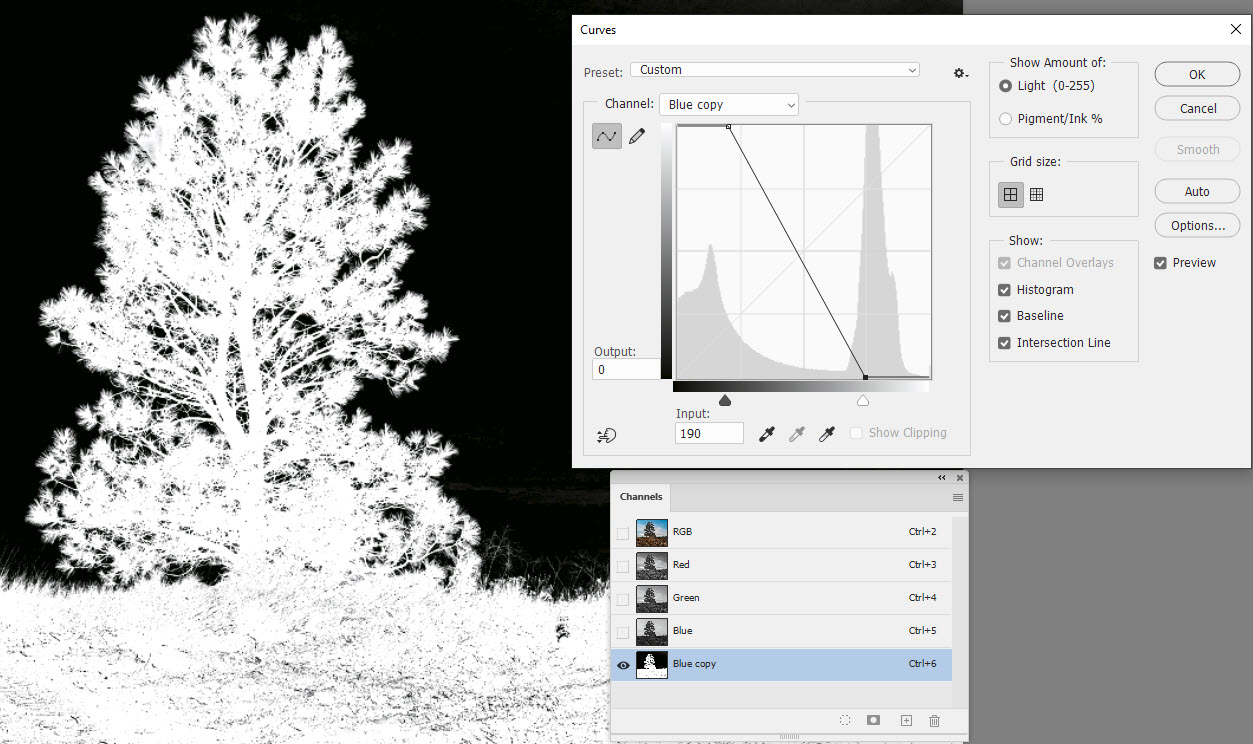Create a new channel
Image resolution: width=1253 pixels, height=744 pixels.
(906, 720)
